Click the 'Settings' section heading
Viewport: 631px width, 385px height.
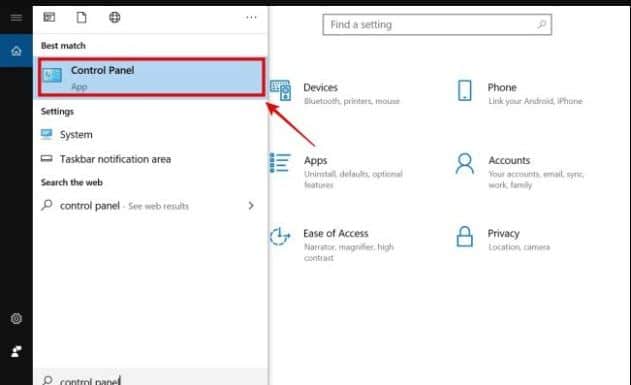[57, 111]
